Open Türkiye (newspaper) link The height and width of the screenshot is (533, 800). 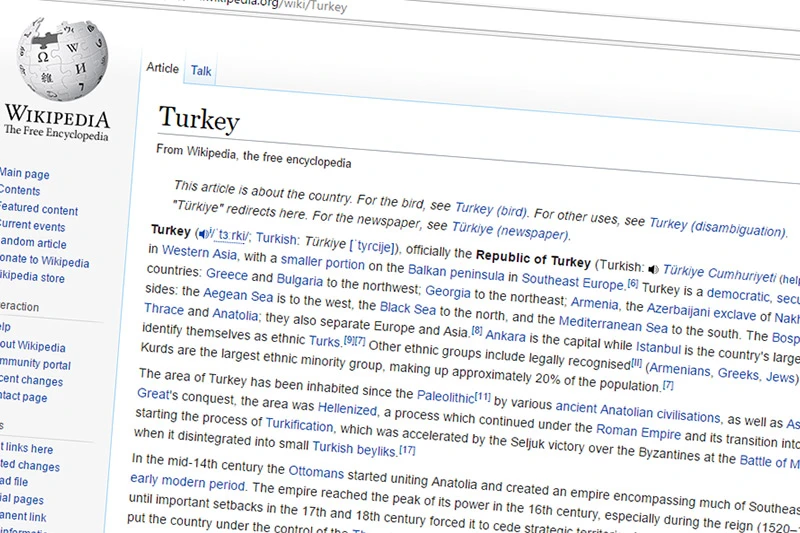(509, 231)
